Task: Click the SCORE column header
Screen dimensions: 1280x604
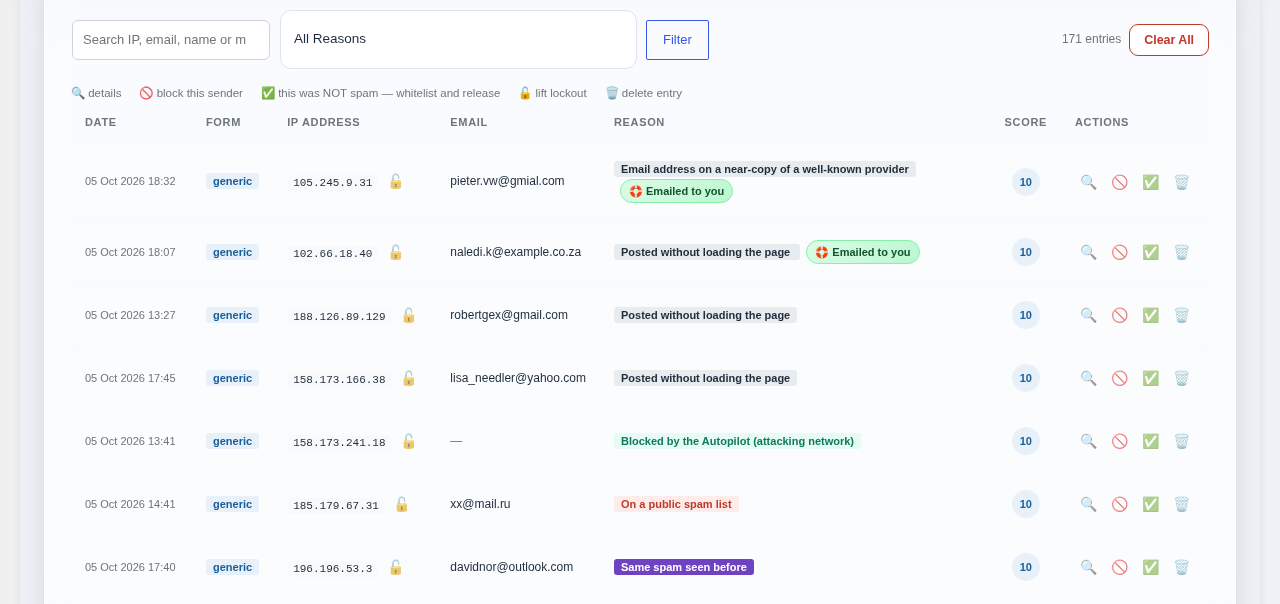Action: pos(1025,122)
